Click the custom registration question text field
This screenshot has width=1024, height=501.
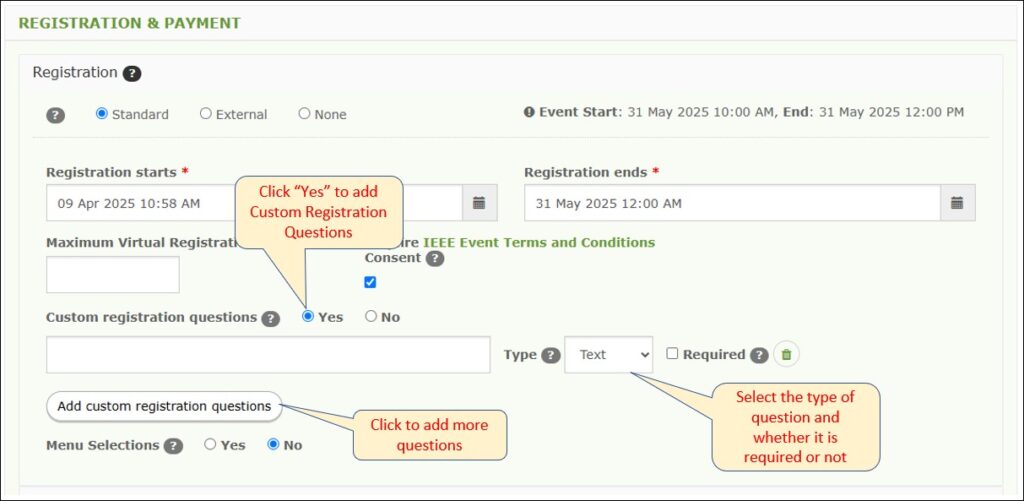[268, 355]
